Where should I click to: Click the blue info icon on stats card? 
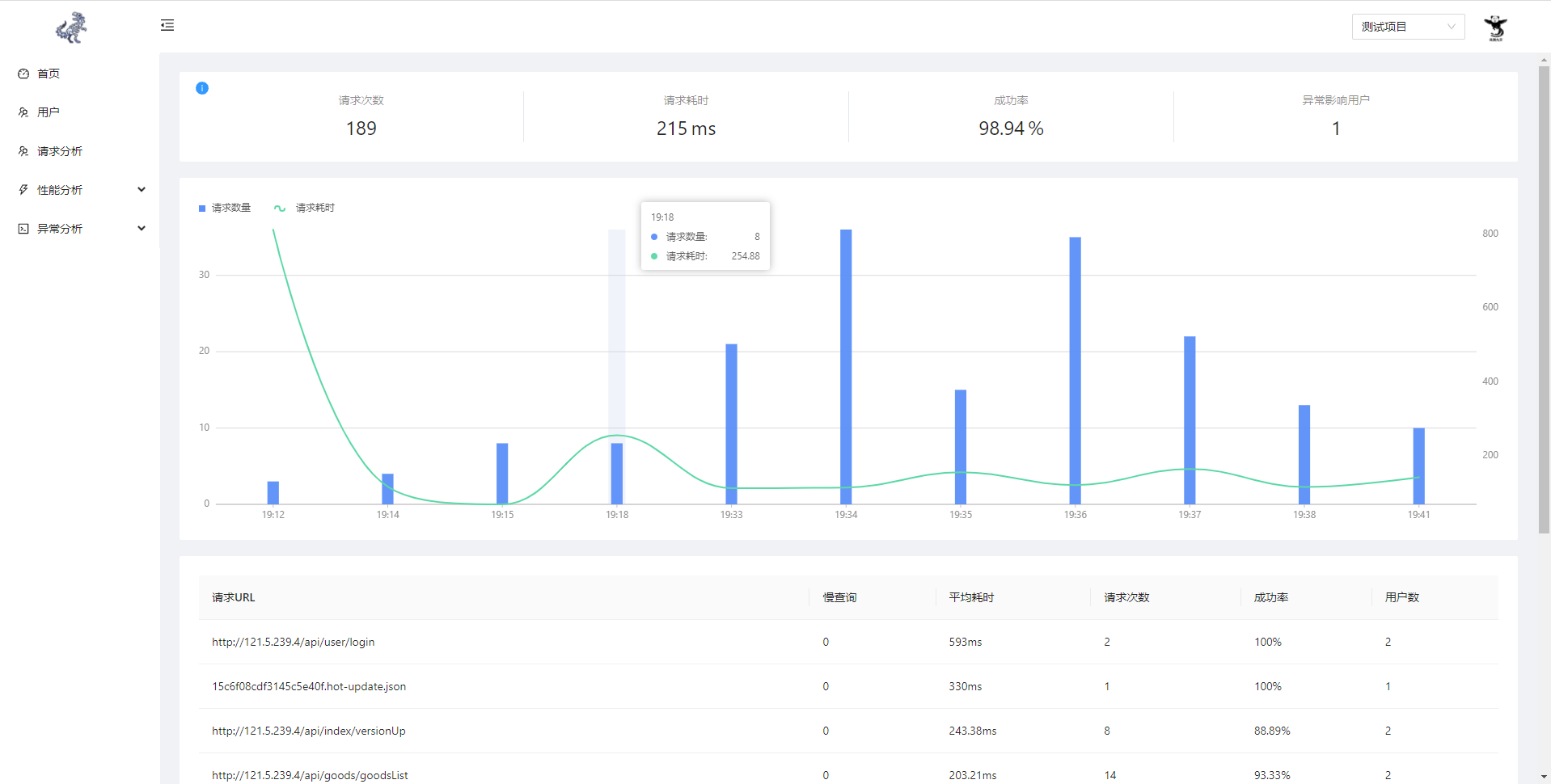[202, 88]
